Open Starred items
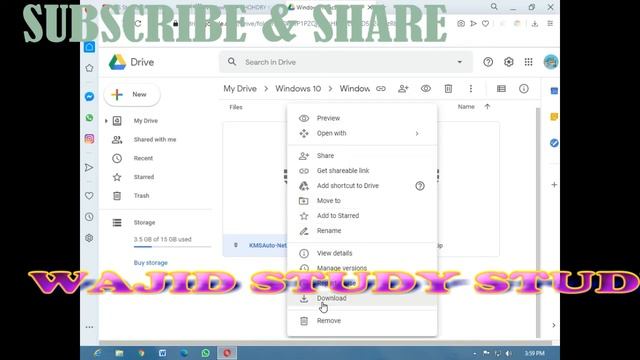This screenshot has width=640, height=360. (144, 177)
